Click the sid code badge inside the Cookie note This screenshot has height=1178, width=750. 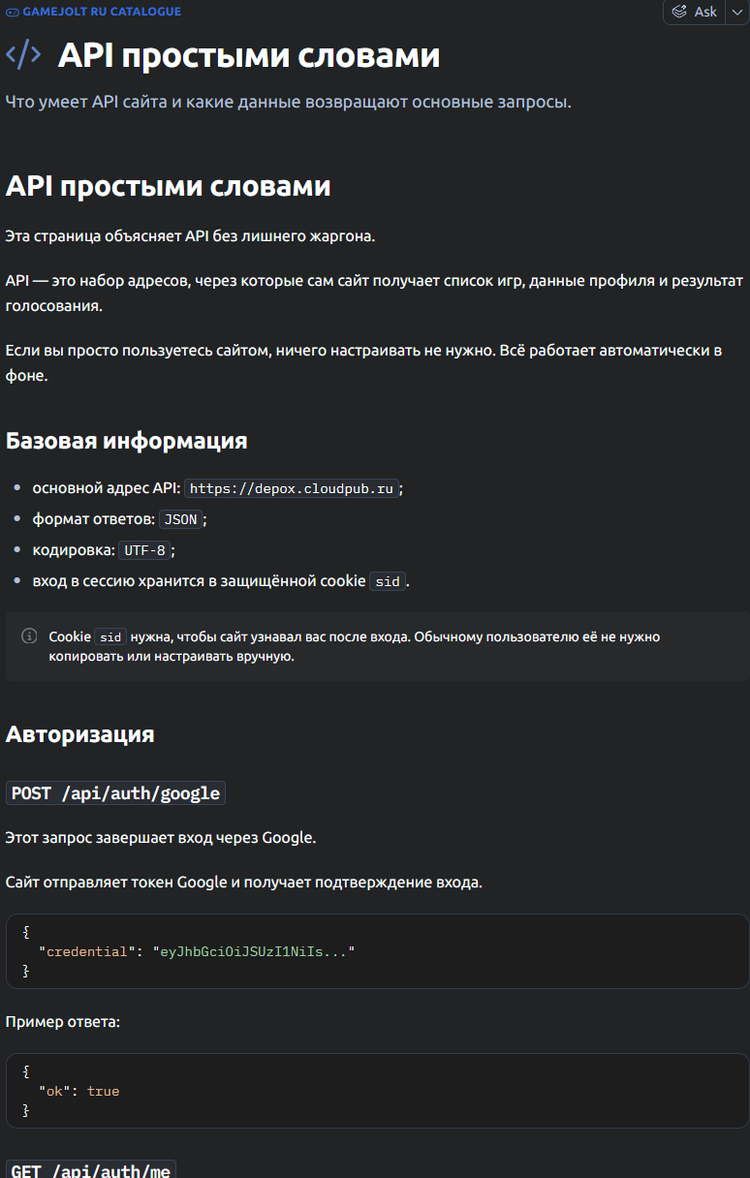tap(109, 637)
